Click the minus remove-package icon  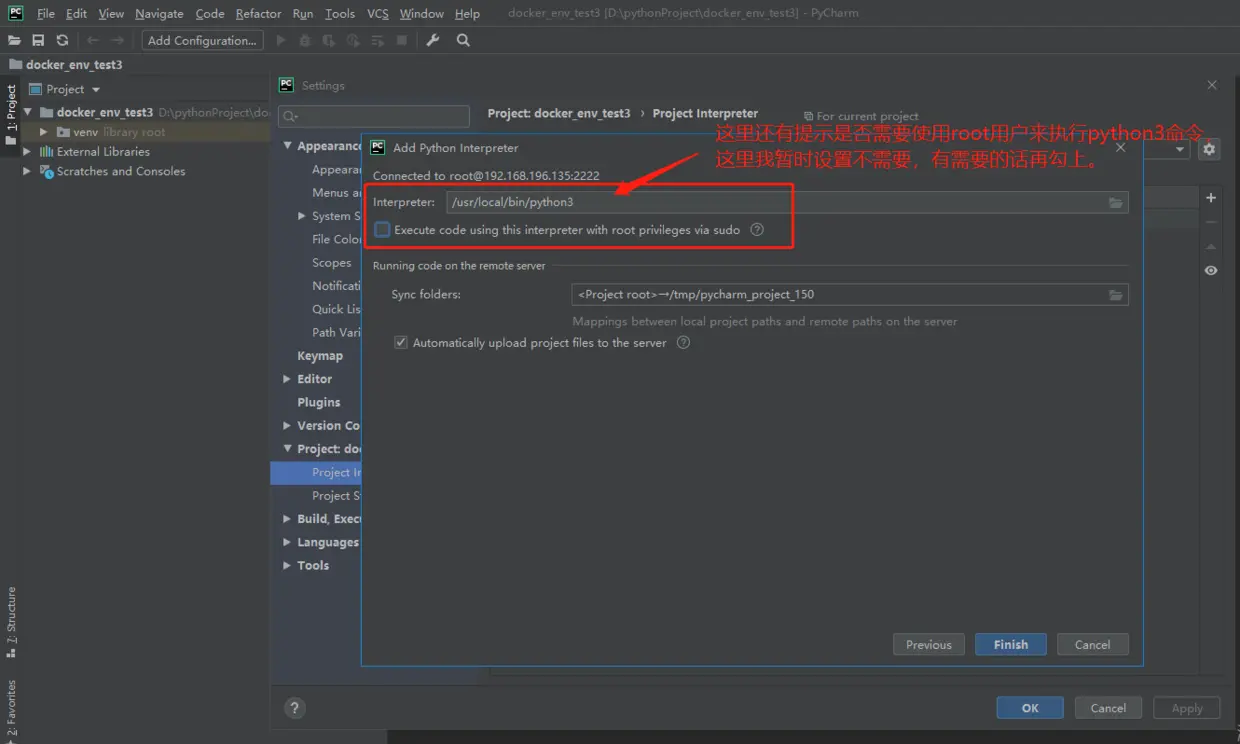[1211, 222]
